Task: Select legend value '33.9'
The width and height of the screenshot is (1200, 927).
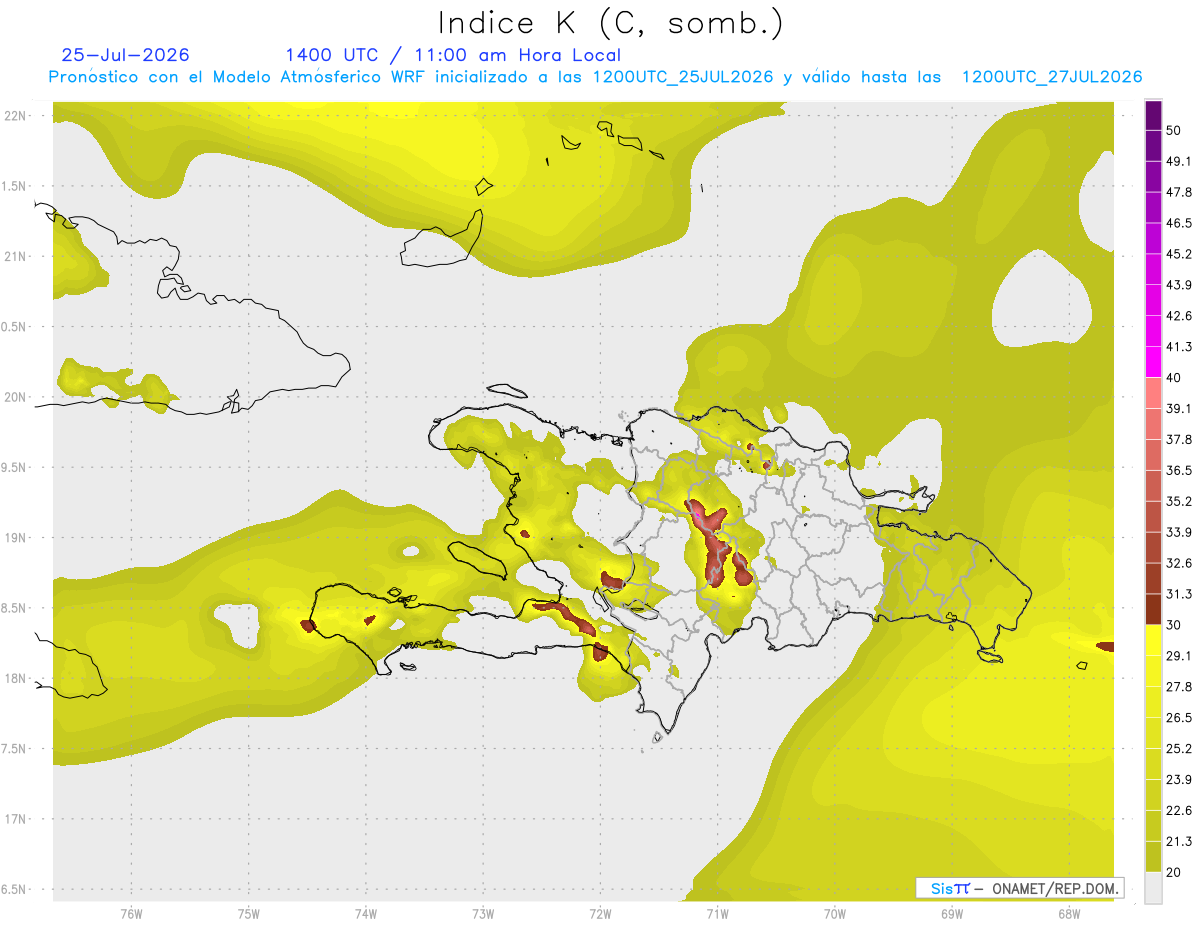Action: click(x=1179, y=532)
